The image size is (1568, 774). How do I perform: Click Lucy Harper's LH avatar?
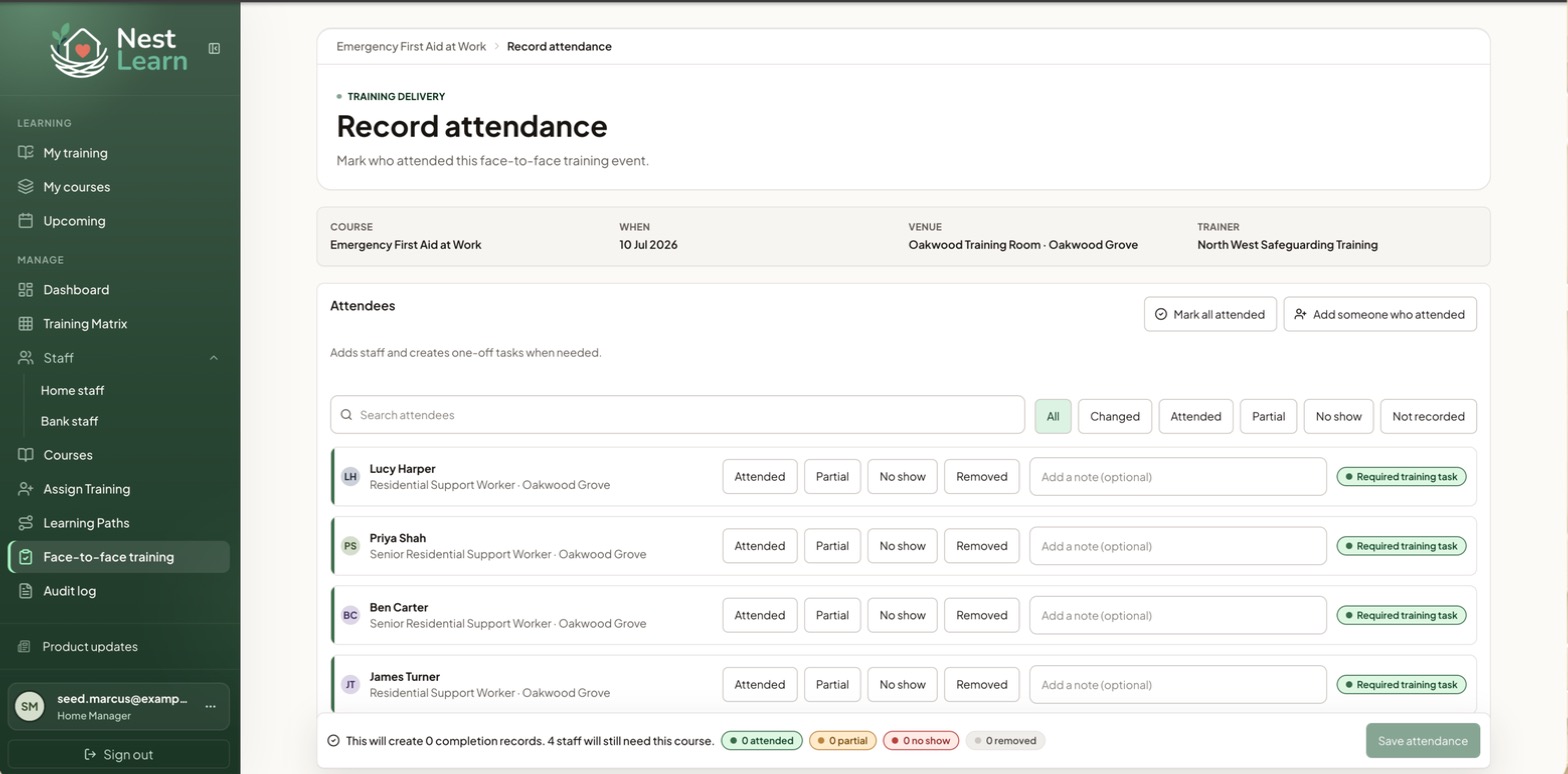coord(350,477)
